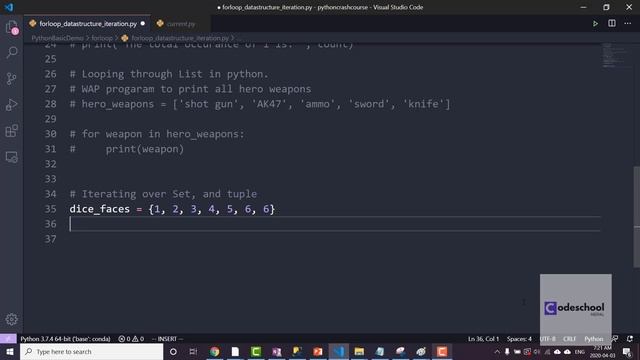Open the Manage gear menu

point(12,319)
